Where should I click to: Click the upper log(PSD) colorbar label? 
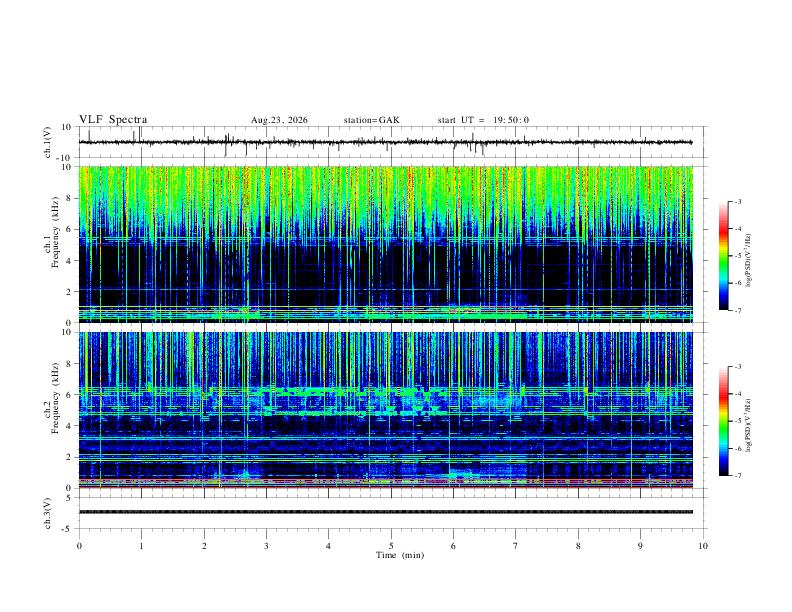(749, 261)
